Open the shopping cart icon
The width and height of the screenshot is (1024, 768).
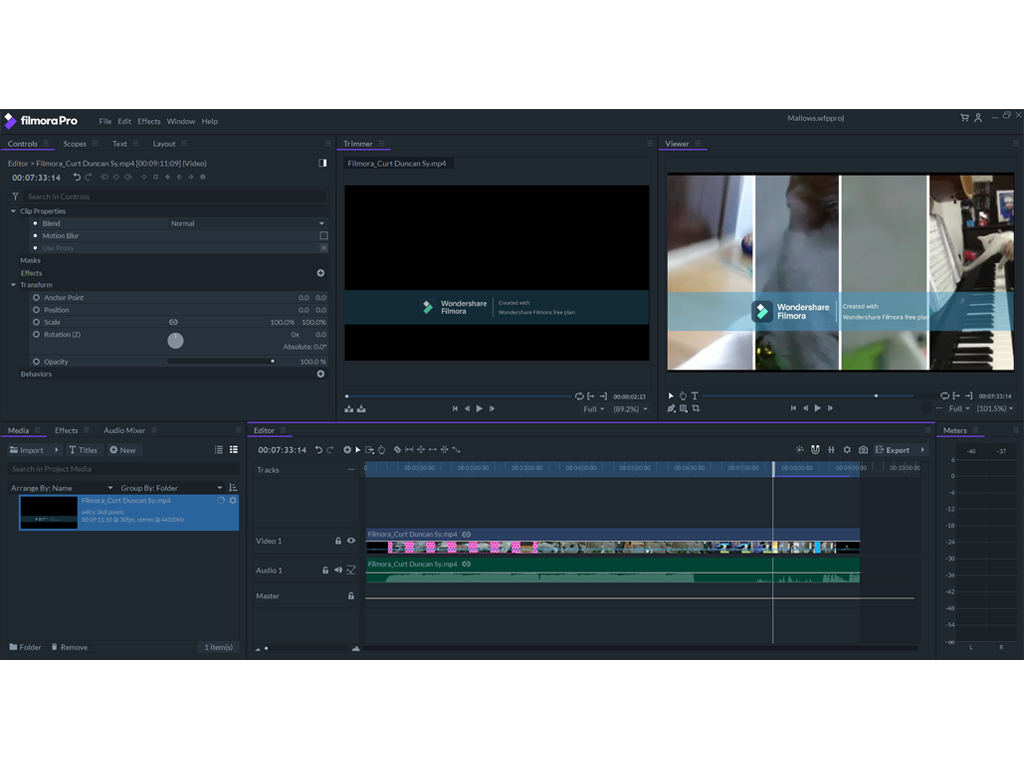click(965, 118)
